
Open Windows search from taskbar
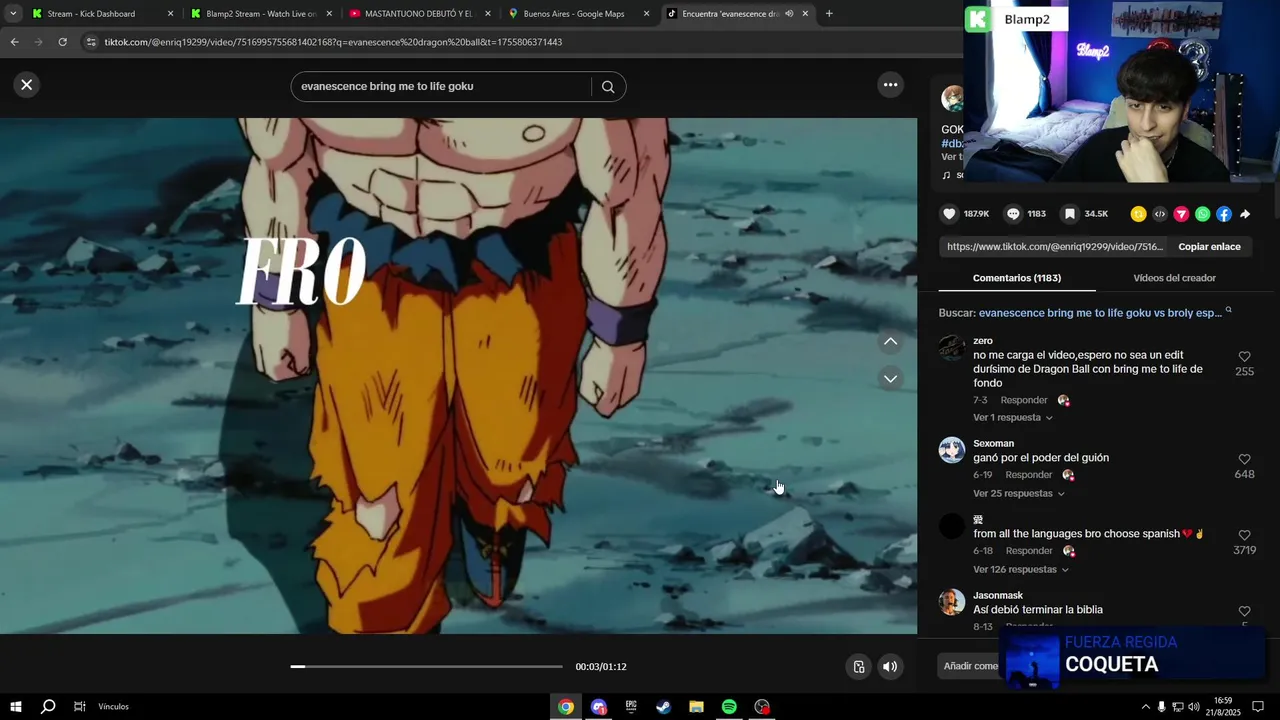[x=48, y=707]
